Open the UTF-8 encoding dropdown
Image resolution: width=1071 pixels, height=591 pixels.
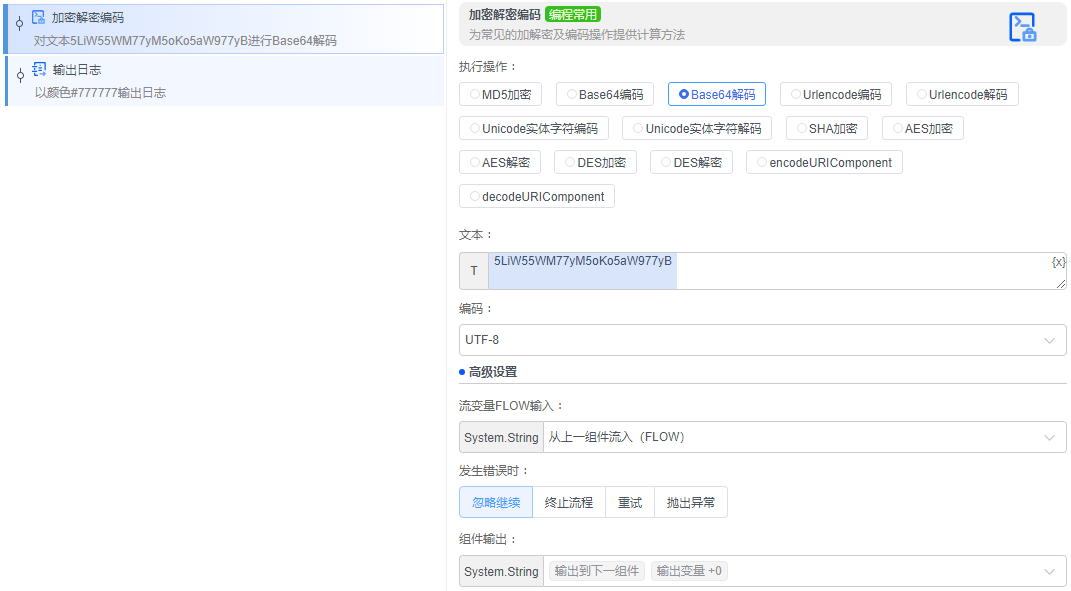click(x=760, y=339)
